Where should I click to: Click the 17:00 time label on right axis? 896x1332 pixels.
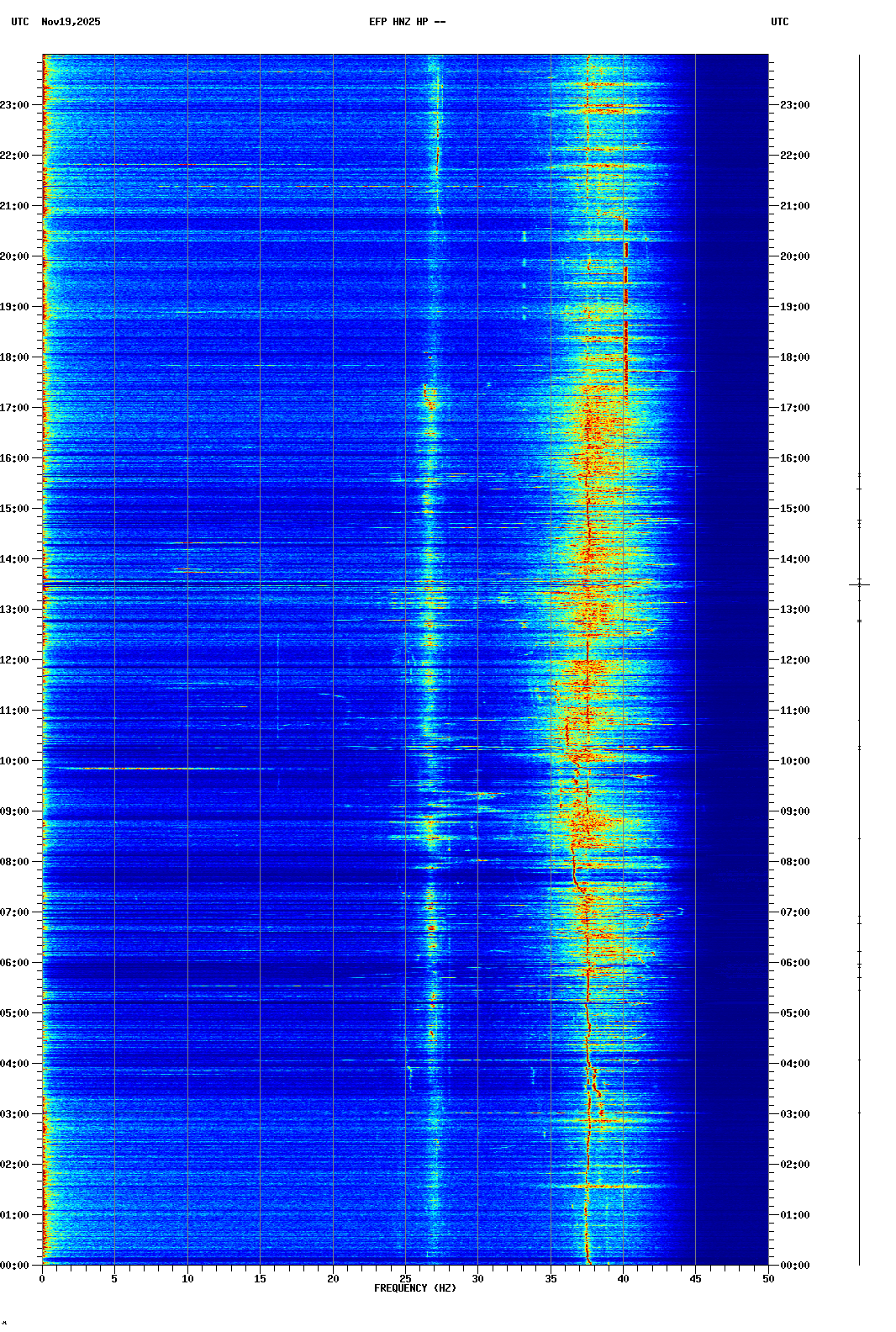tap(794, 408)
